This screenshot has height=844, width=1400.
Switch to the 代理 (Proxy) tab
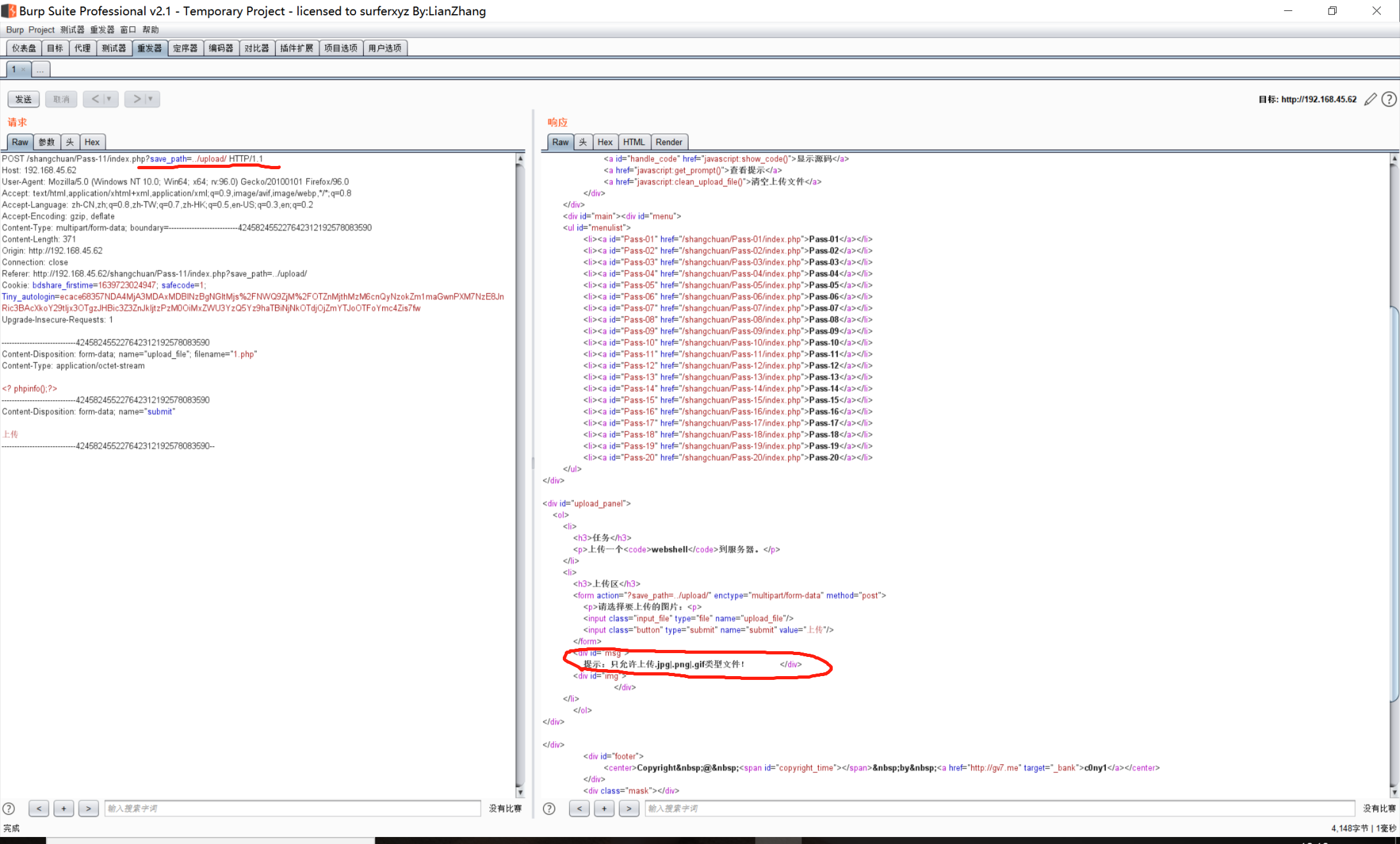pyautogui.click(x=82, y=48)
